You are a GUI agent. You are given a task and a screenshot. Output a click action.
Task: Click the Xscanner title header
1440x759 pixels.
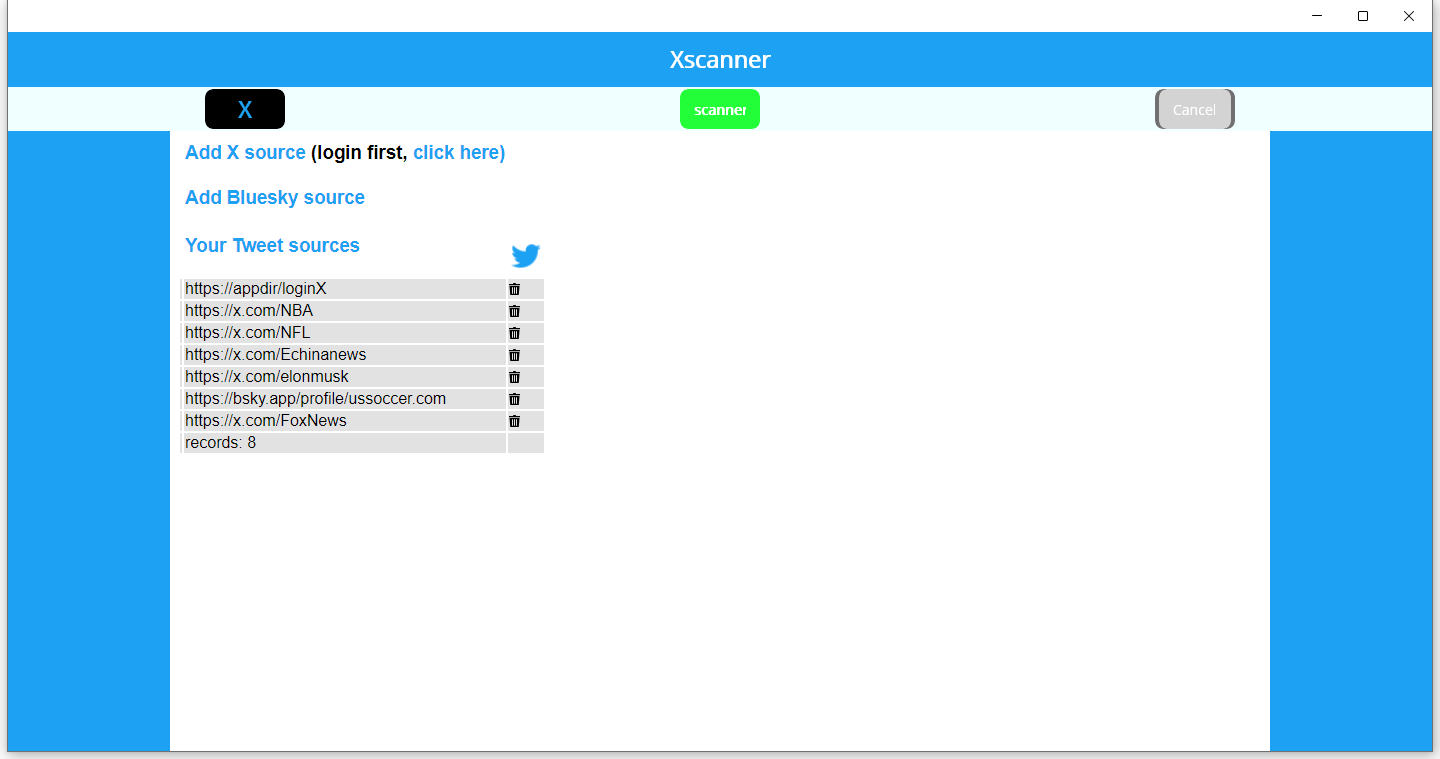tap(720, 59)
